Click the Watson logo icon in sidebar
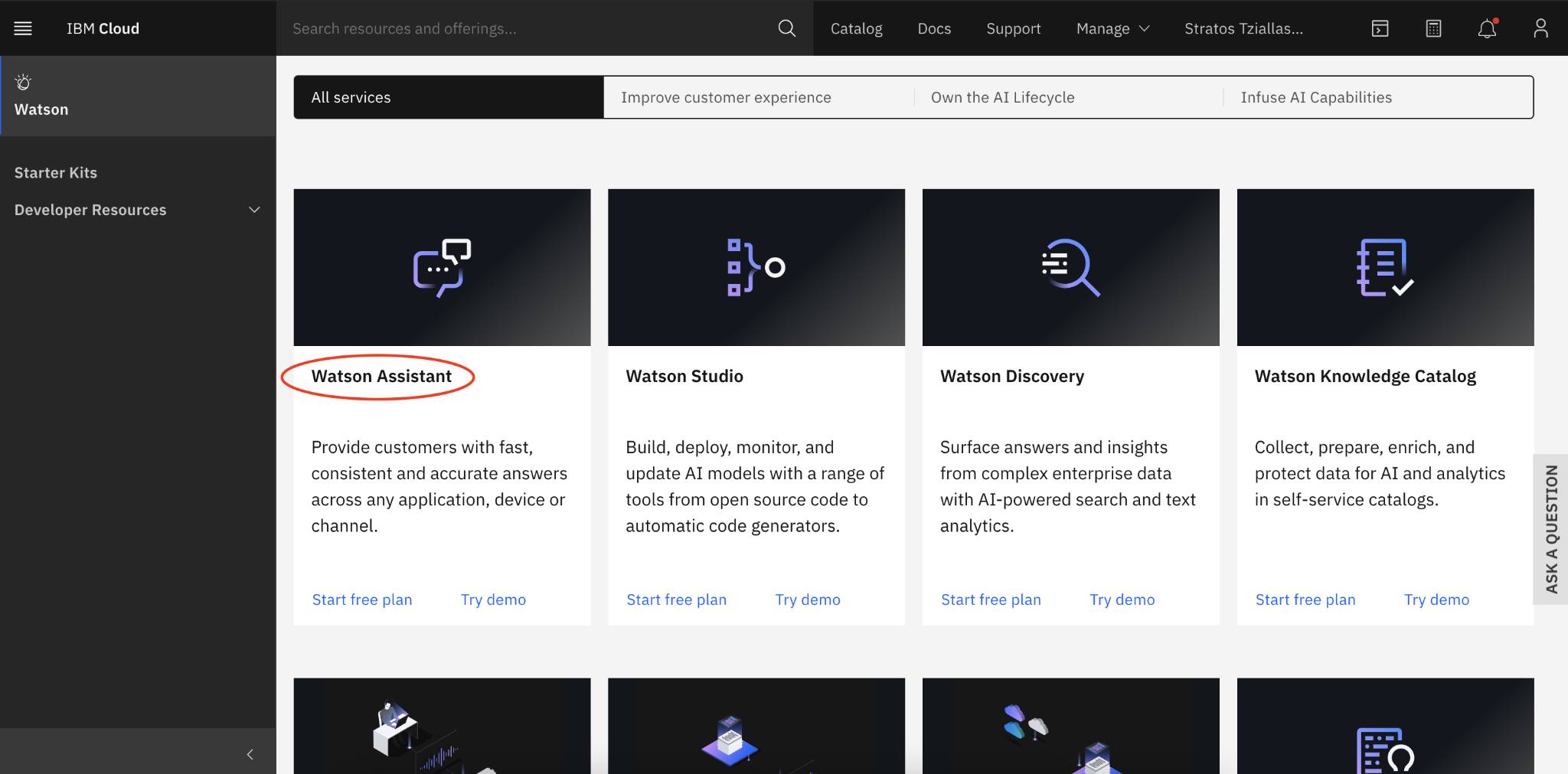1568x774 pixels. click(24, 82)
